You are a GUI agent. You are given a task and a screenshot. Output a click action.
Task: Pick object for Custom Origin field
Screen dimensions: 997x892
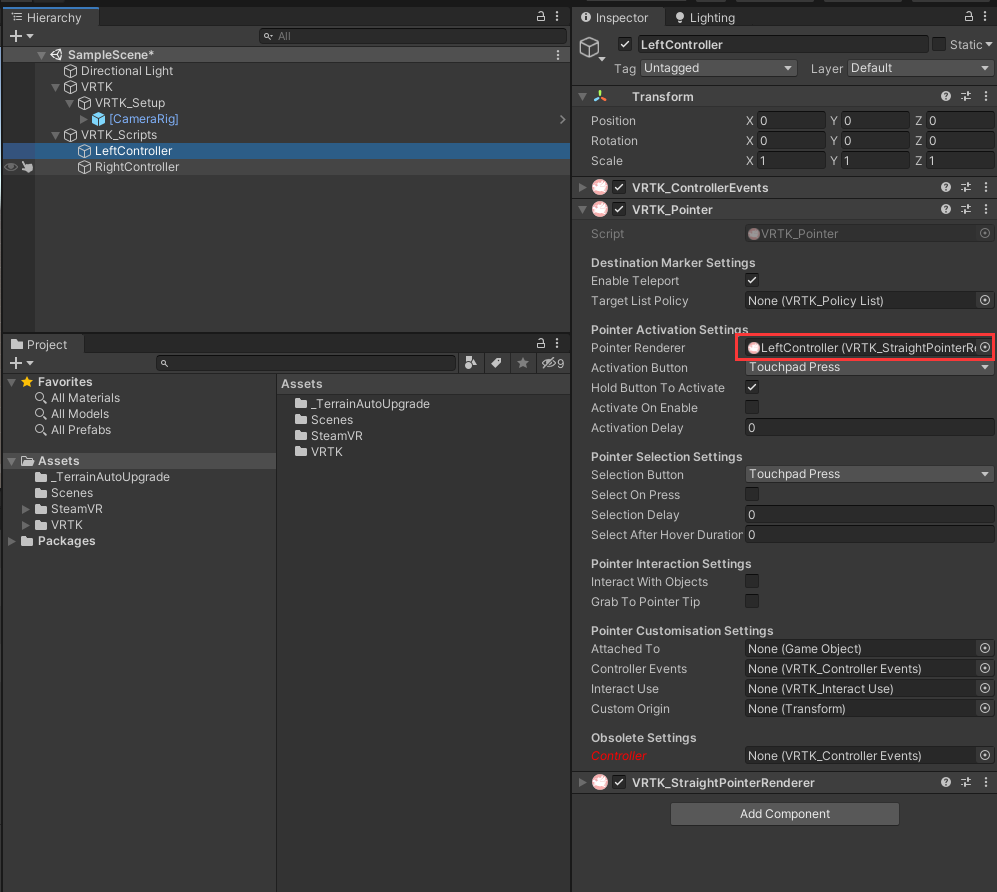click(984, 708)
